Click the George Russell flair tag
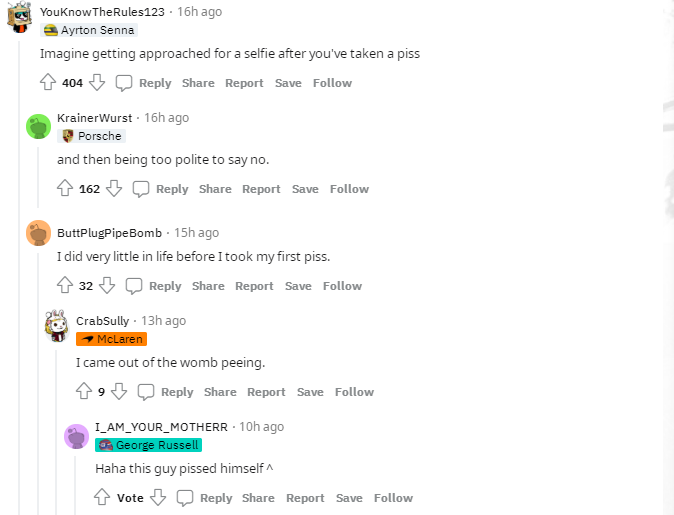Viewport: 674px width, 515px height. (x=148, y=445)
